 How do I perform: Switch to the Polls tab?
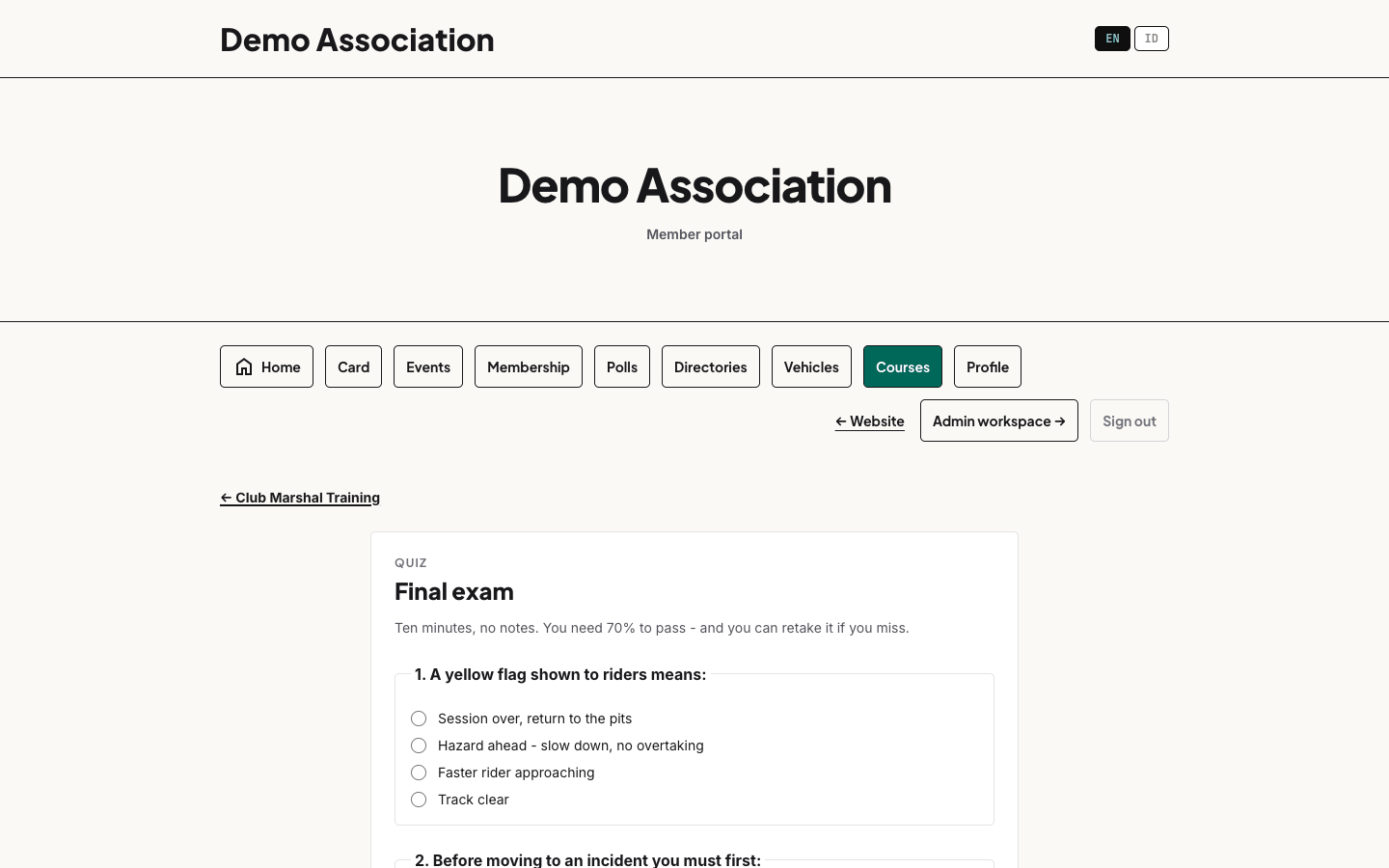622,366
